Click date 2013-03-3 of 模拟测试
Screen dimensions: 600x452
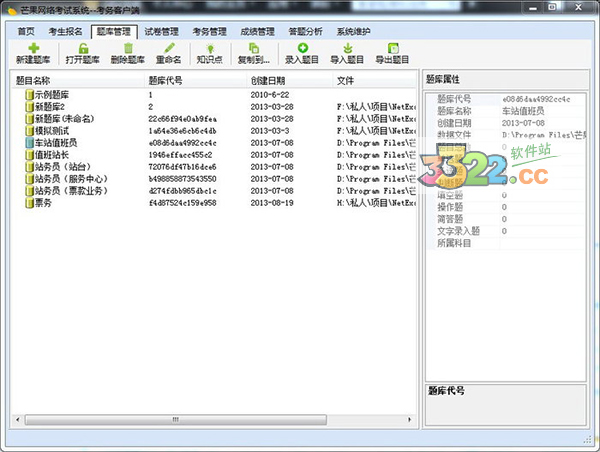[x=270, y=131]
